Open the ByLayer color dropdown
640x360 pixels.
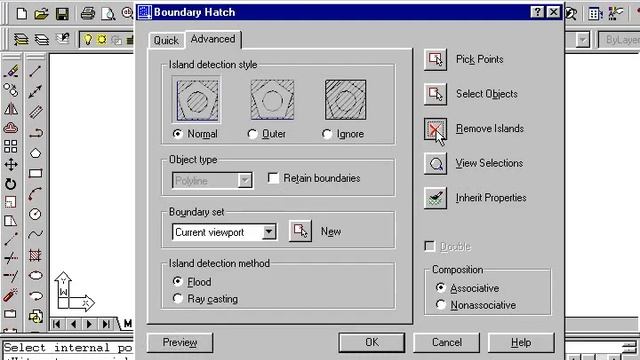point(619,40)
